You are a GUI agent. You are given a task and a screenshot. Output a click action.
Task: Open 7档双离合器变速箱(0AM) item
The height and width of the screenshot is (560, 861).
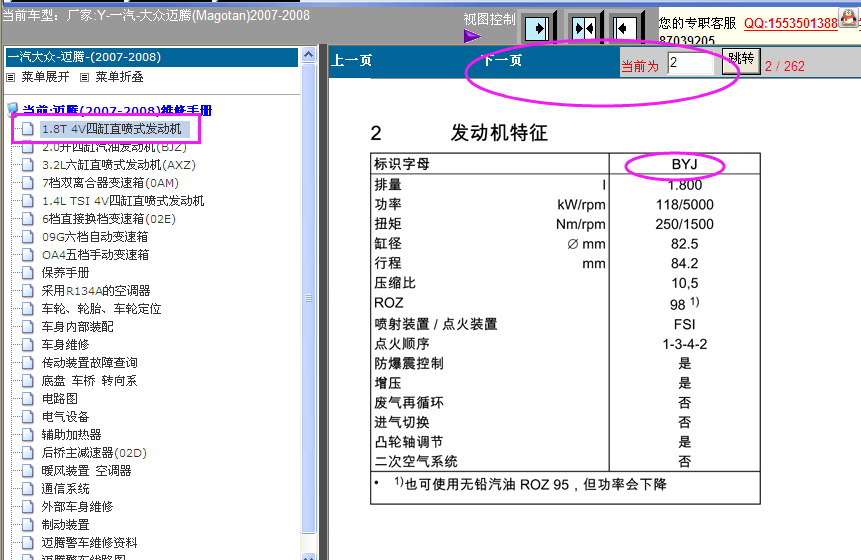click(x=110, y=183)
